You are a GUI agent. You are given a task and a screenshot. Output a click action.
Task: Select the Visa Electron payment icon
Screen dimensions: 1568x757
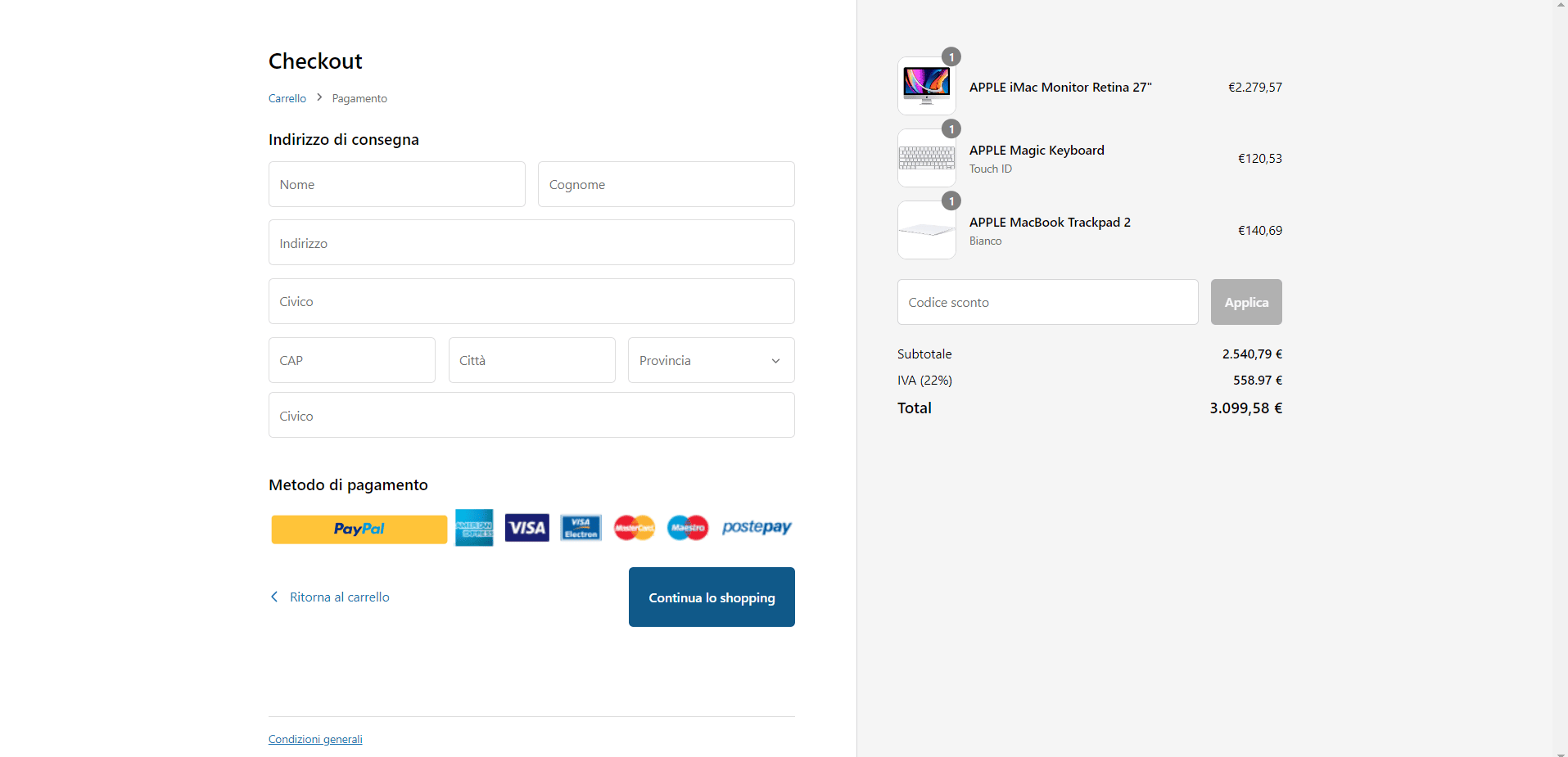click(x=581, y=528)
